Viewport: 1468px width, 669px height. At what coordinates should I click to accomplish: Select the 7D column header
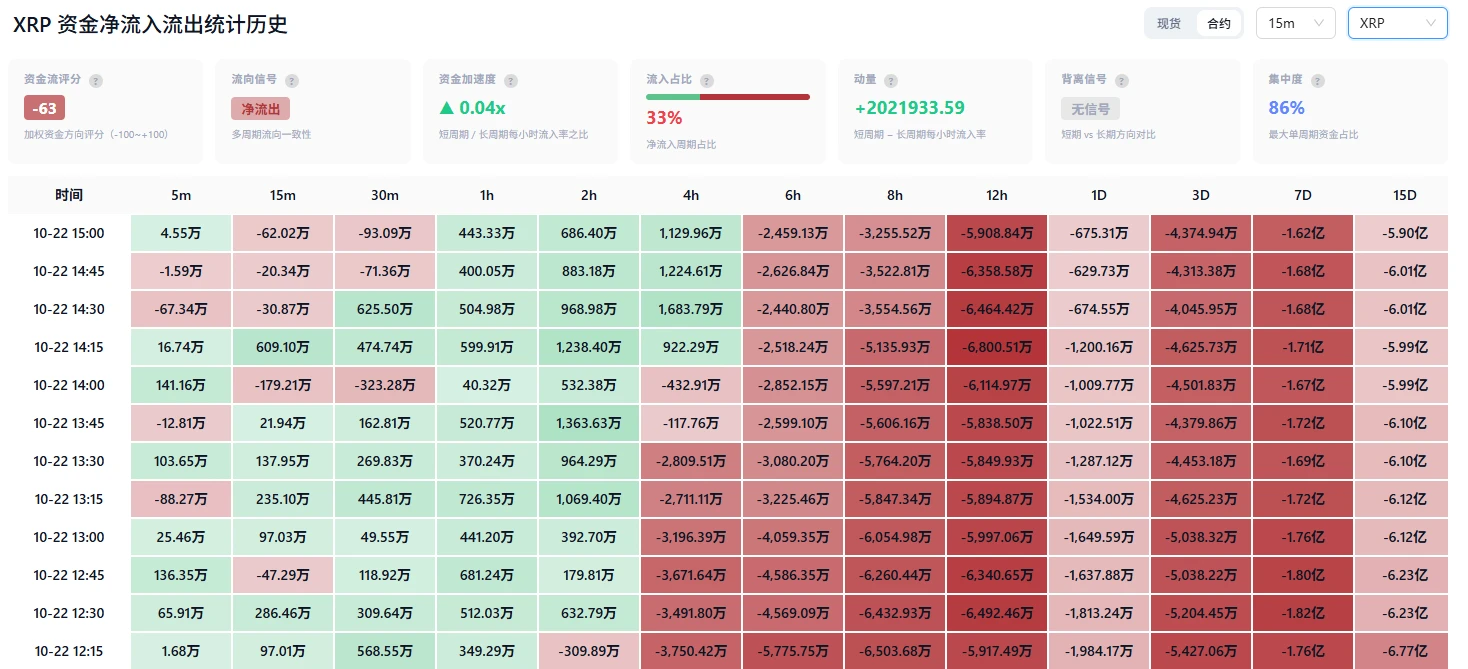(x=1303, y=195)
